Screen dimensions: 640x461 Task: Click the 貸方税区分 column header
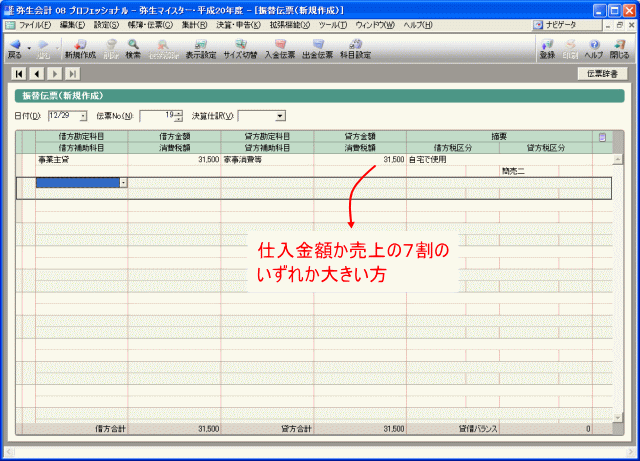(546, 148)
